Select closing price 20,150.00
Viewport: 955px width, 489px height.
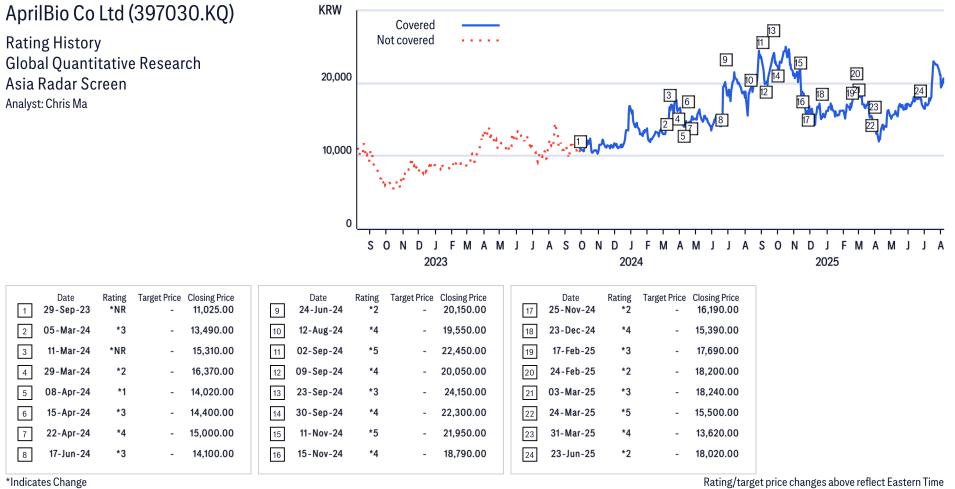(464, 309)
